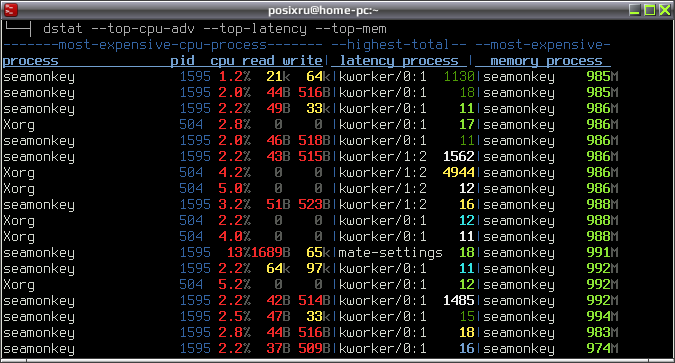Minimize the posixru@home-pc terminal window
Image resolution: width=675 pixels, height=363 pixels.
[634, 10]
